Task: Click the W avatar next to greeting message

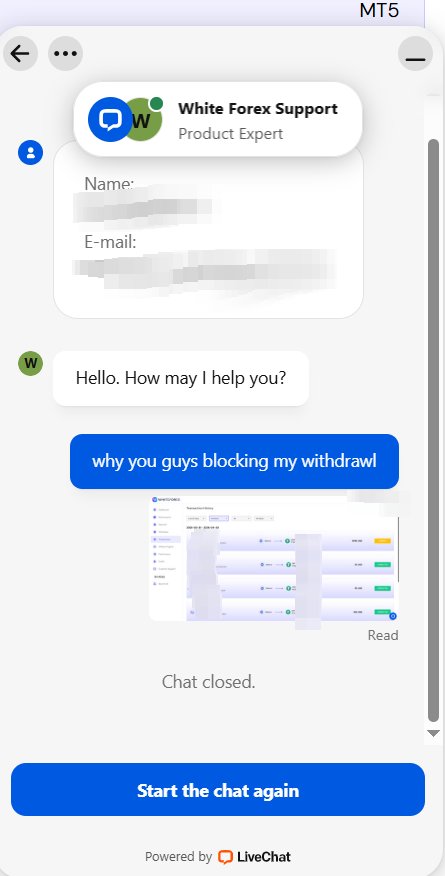Action: (x=30, y=363)
